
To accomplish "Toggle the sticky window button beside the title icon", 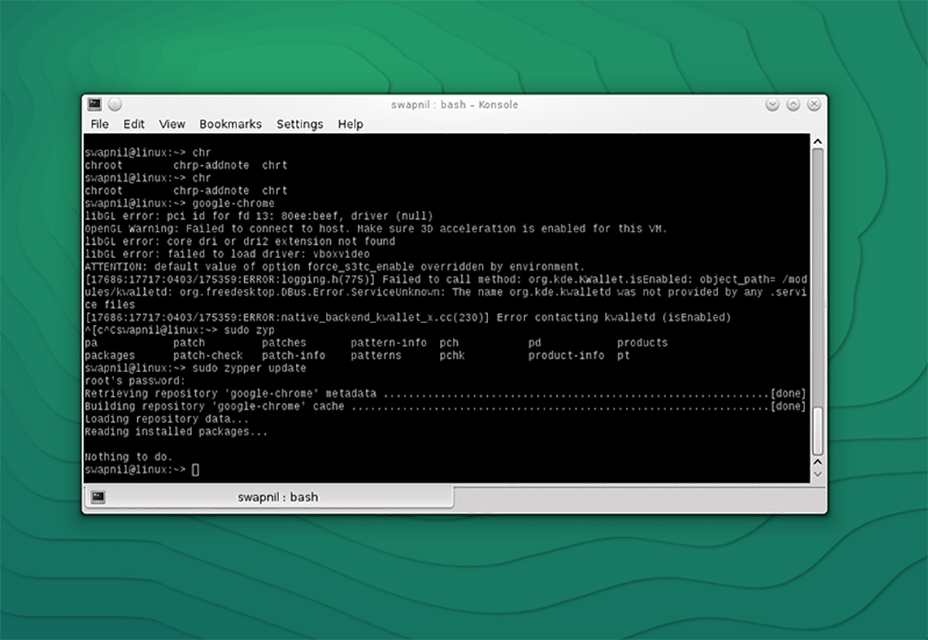I will click(x=115, y=103).
